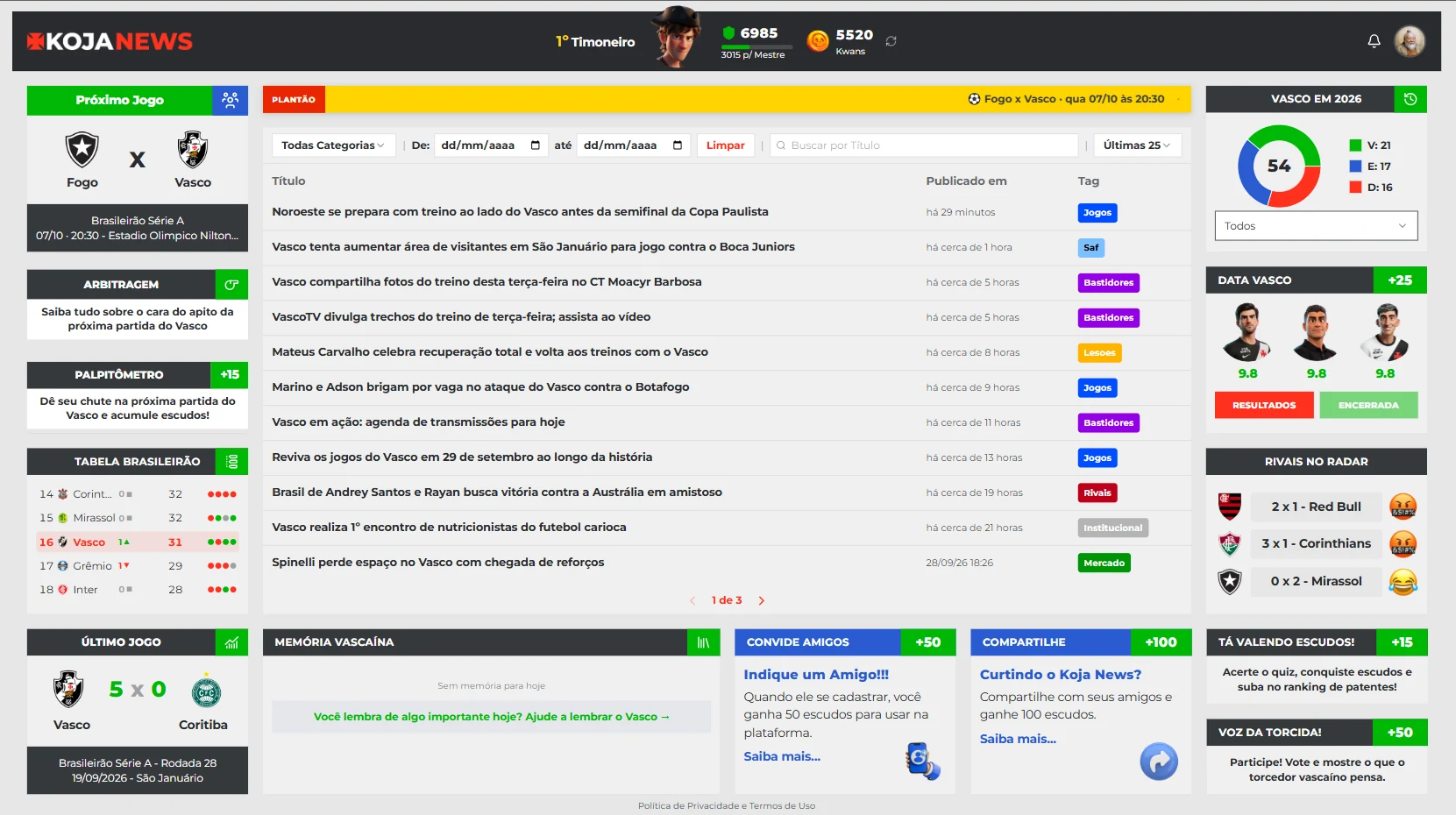Click the Flamengo crest in Rivais no Radar
The width and height of the screenshot is (1456, 815).
(x=1230, y=507)
